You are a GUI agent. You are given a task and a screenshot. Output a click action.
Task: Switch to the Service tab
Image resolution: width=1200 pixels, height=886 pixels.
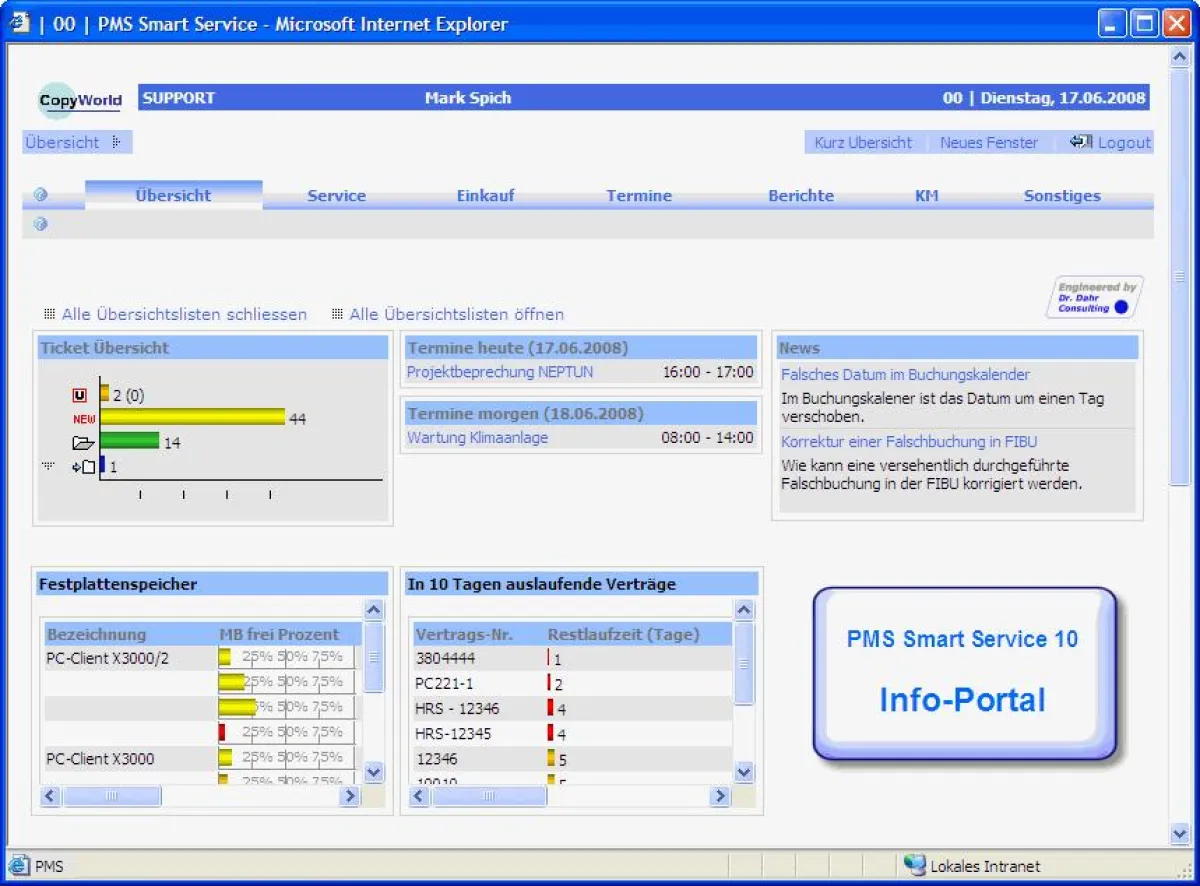click(337, 195)
